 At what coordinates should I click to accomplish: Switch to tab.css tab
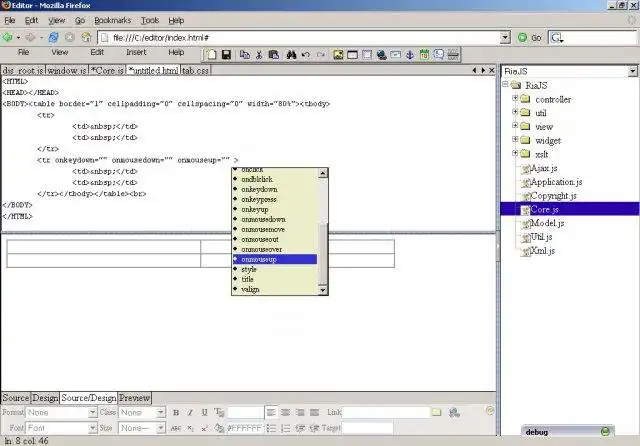tap(195, 71)
